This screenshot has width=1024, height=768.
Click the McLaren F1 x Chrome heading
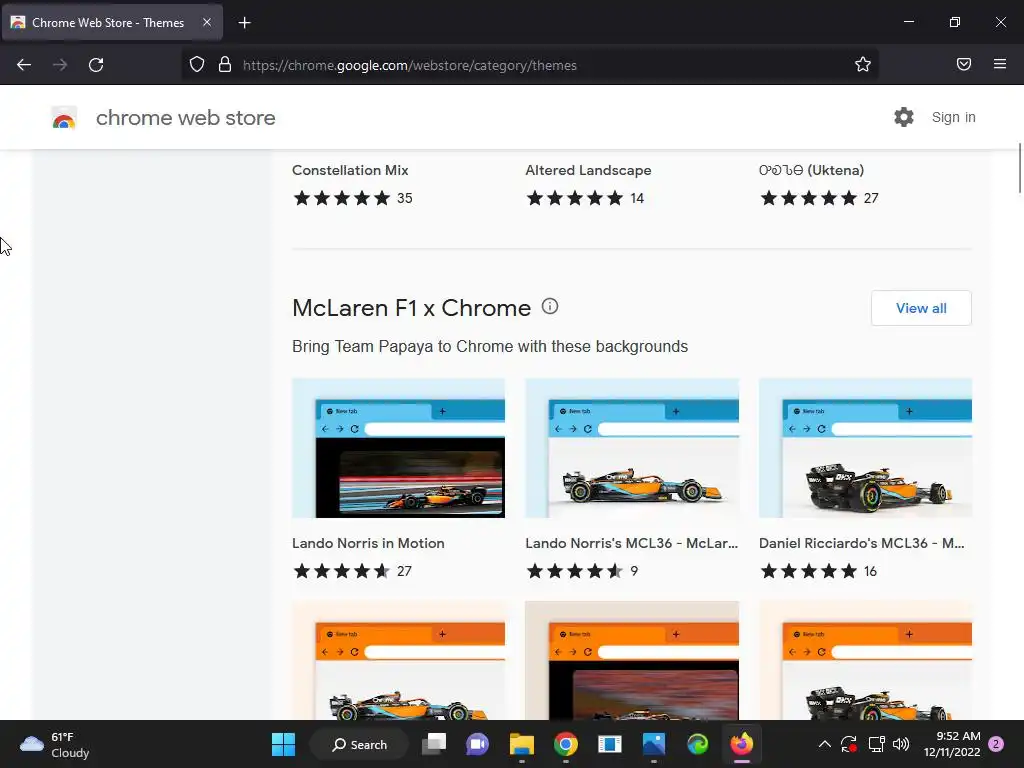coord(411,308)
